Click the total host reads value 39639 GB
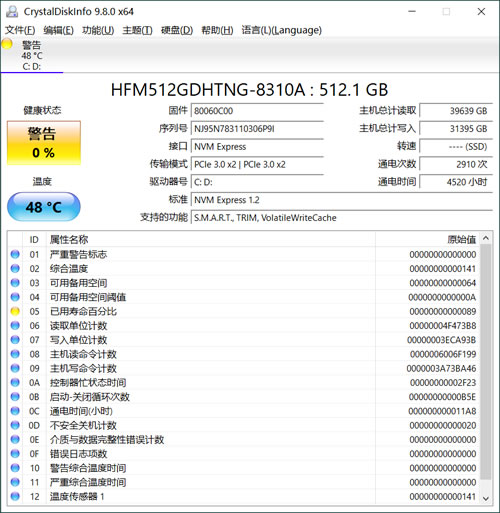This screenshot has width=500, height=513. pyautogui.click(x=456, y=111)
